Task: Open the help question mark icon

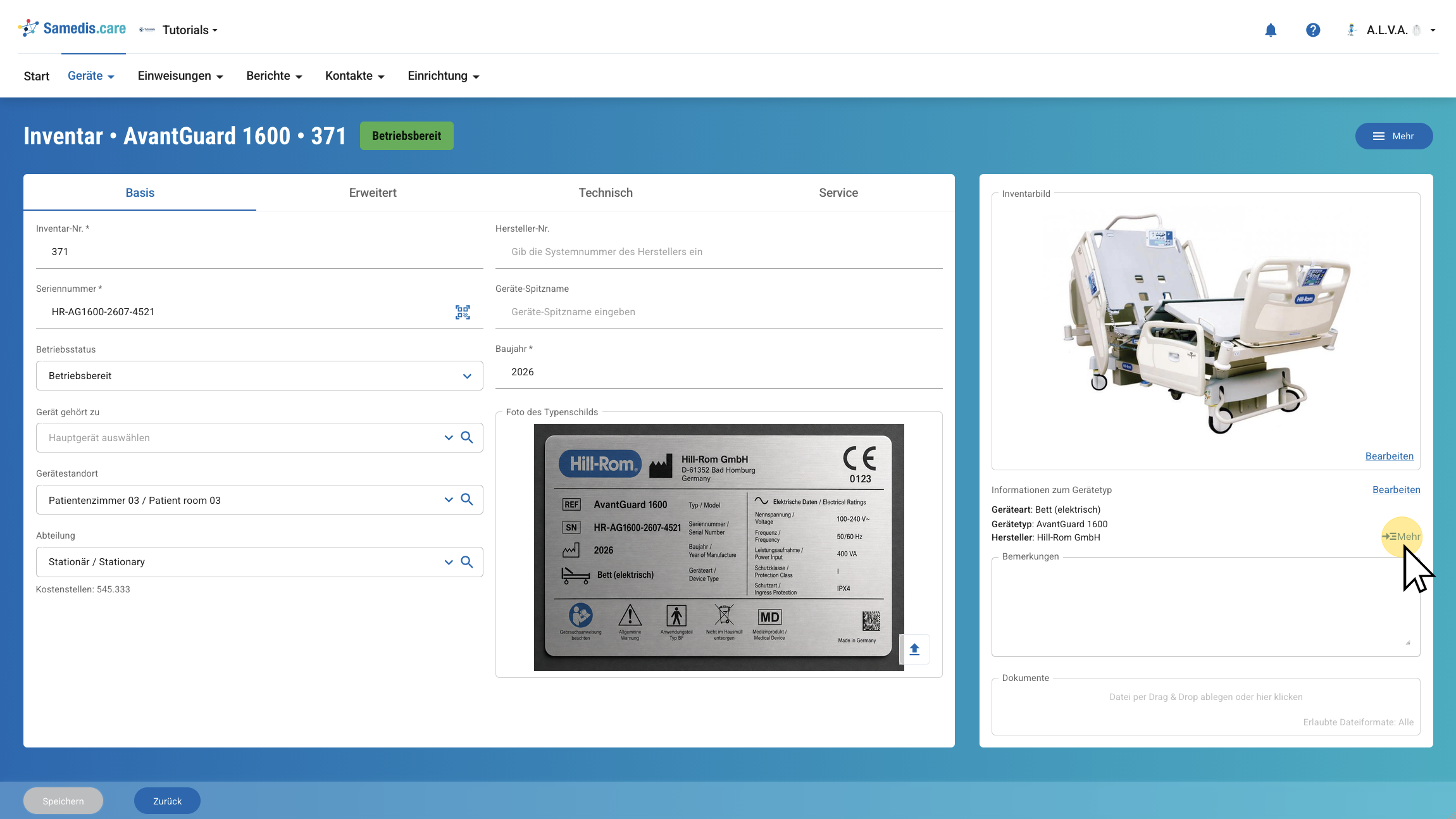Action: 1313,30
